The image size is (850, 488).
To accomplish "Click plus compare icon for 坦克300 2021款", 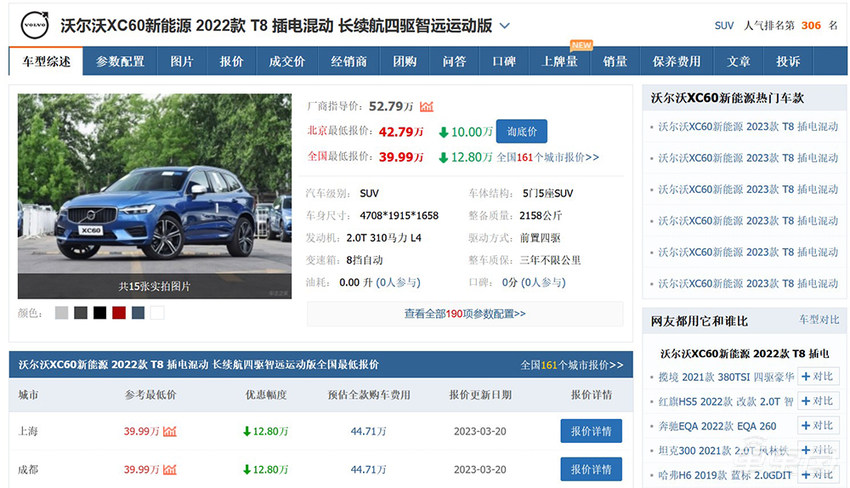I will click(x=817, y=450).
